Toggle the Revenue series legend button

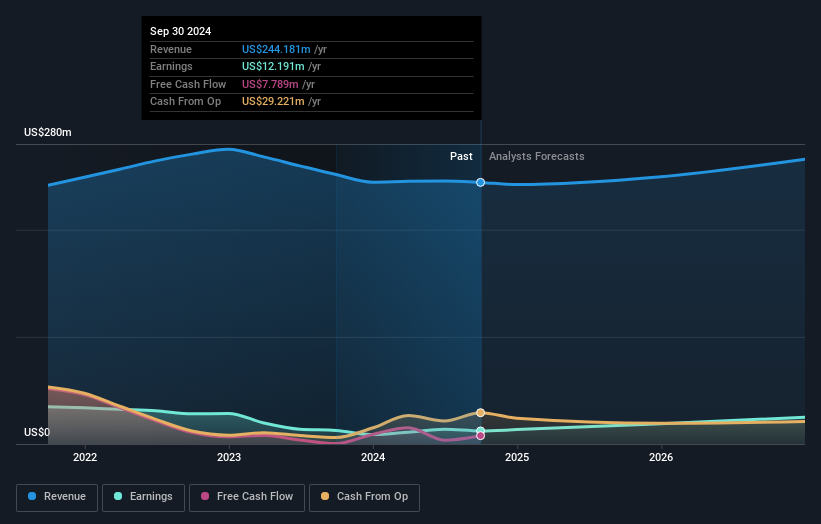pyautogui.click(x=57, y=497)
